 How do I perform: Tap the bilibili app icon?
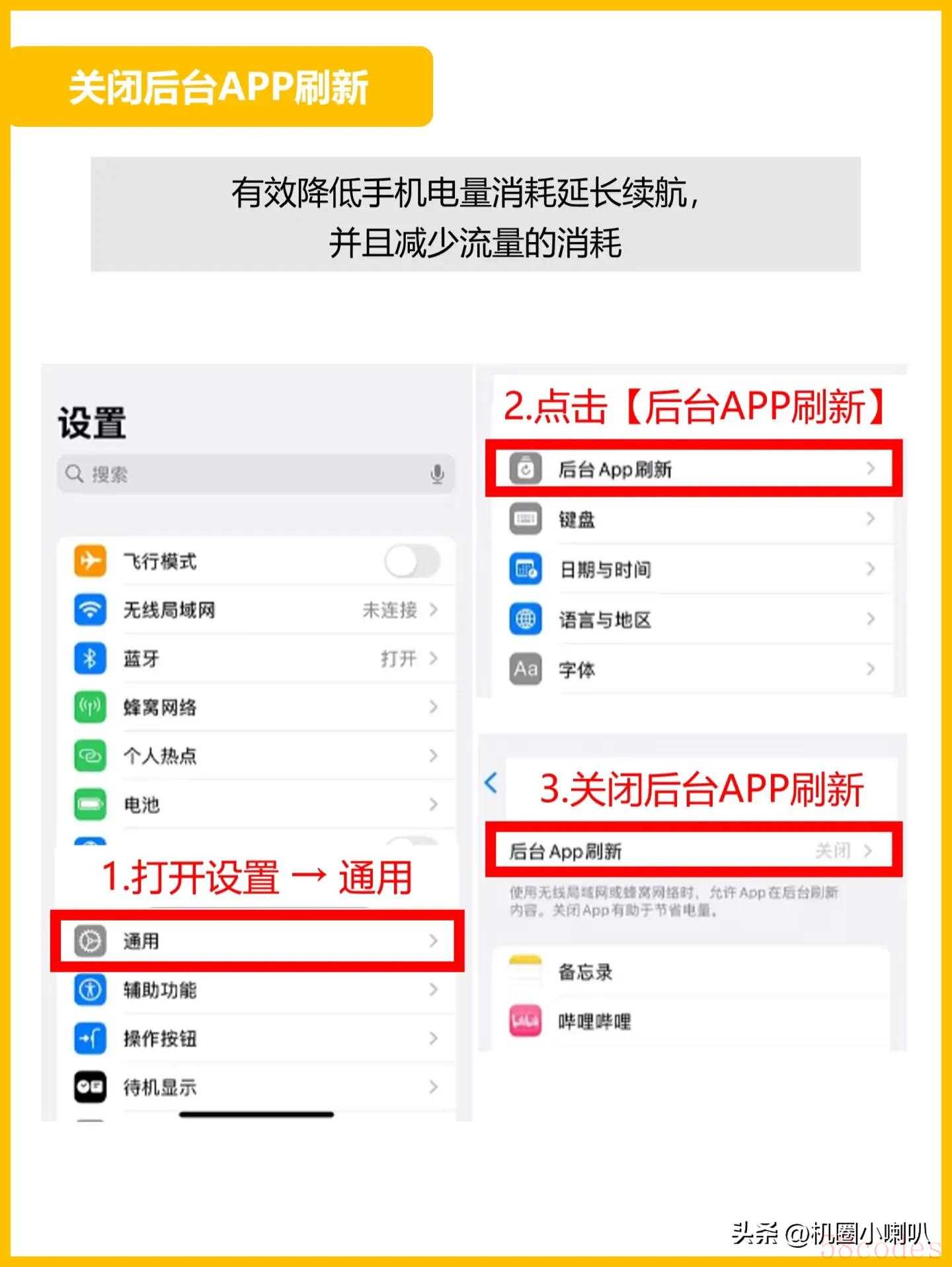click(526, 1022)
